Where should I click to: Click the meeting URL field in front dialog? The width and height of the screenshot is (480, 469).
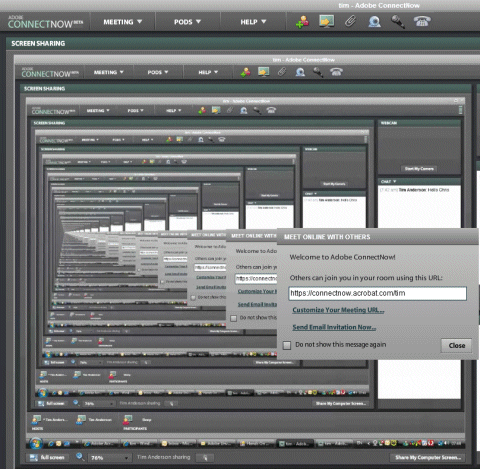pos(377,293)
